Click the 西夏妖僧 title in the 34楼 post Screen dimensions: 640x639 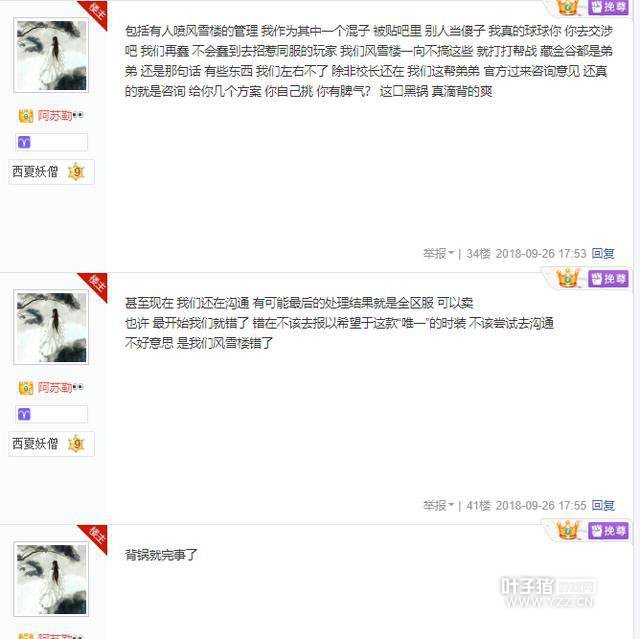click(35, 172)
